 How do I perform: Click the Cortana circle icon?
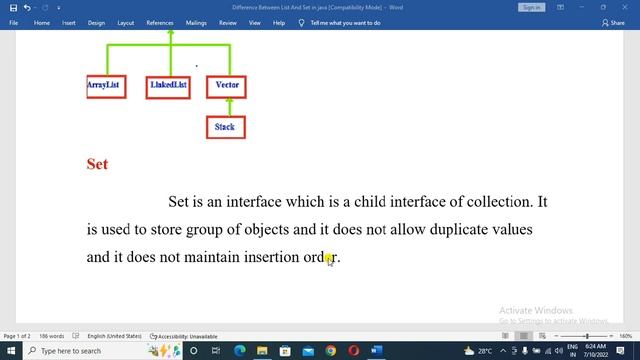point(194,351)
